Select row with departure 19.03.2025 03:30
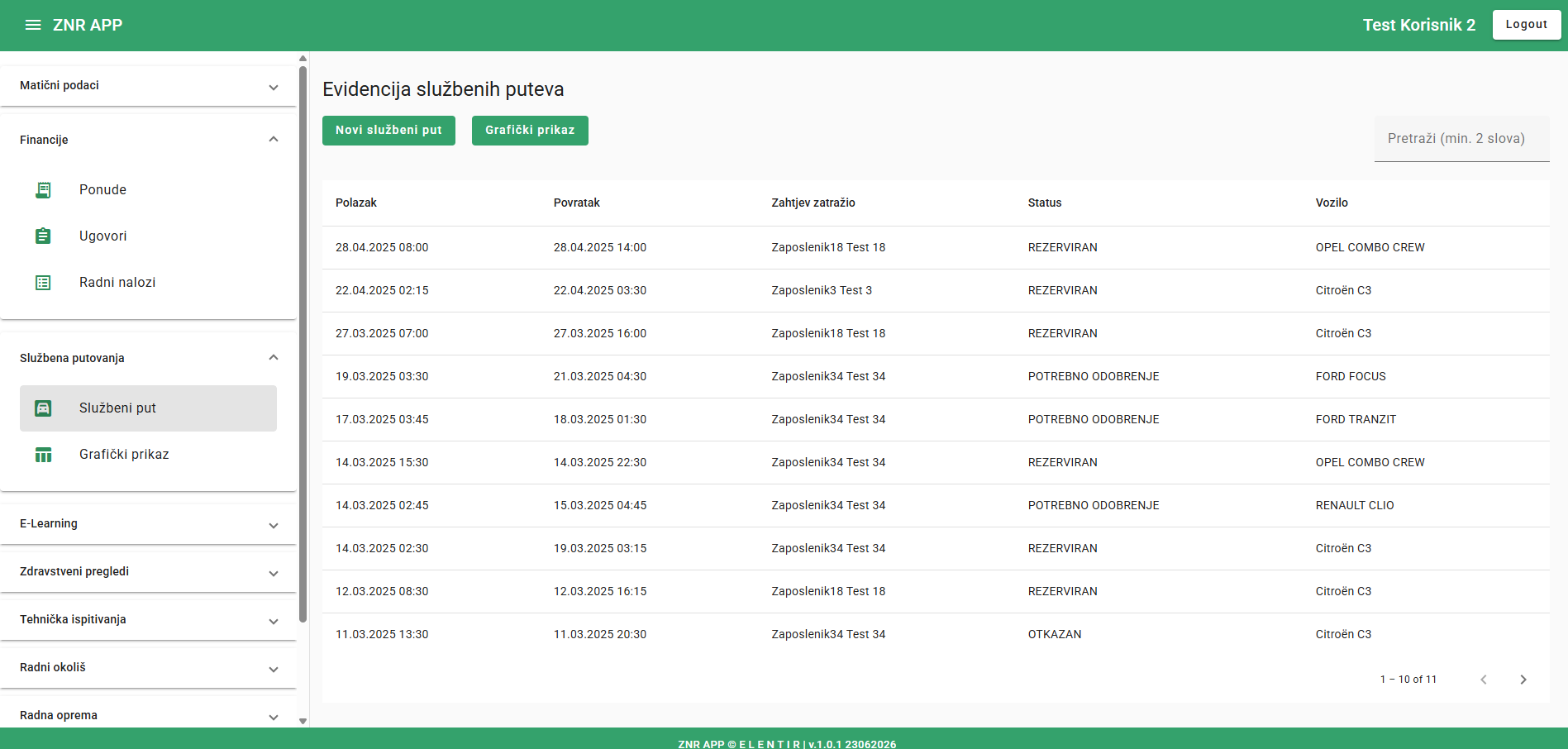 [x=936, y=377]
